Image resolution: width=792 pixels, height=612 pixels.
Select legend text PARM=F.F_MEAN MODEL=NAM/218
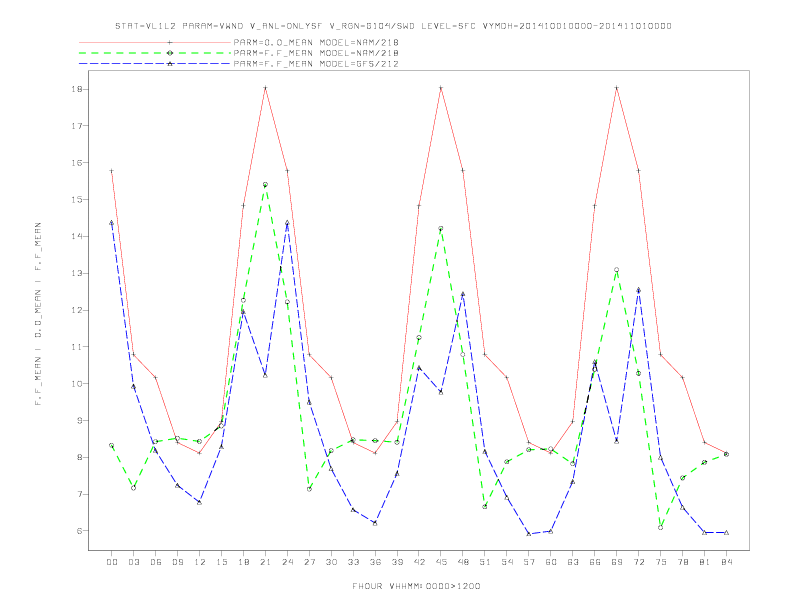point(316,53)
